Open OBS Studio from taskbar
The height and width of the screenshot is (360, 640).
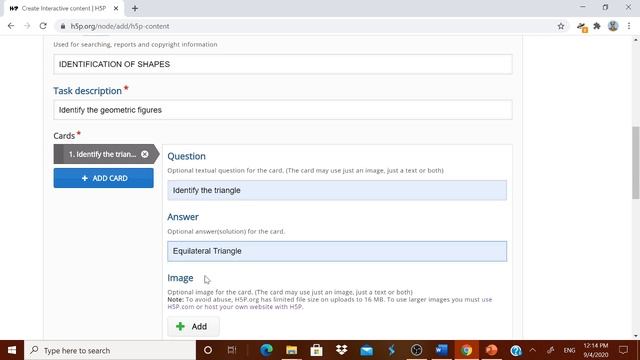point(416,350)
